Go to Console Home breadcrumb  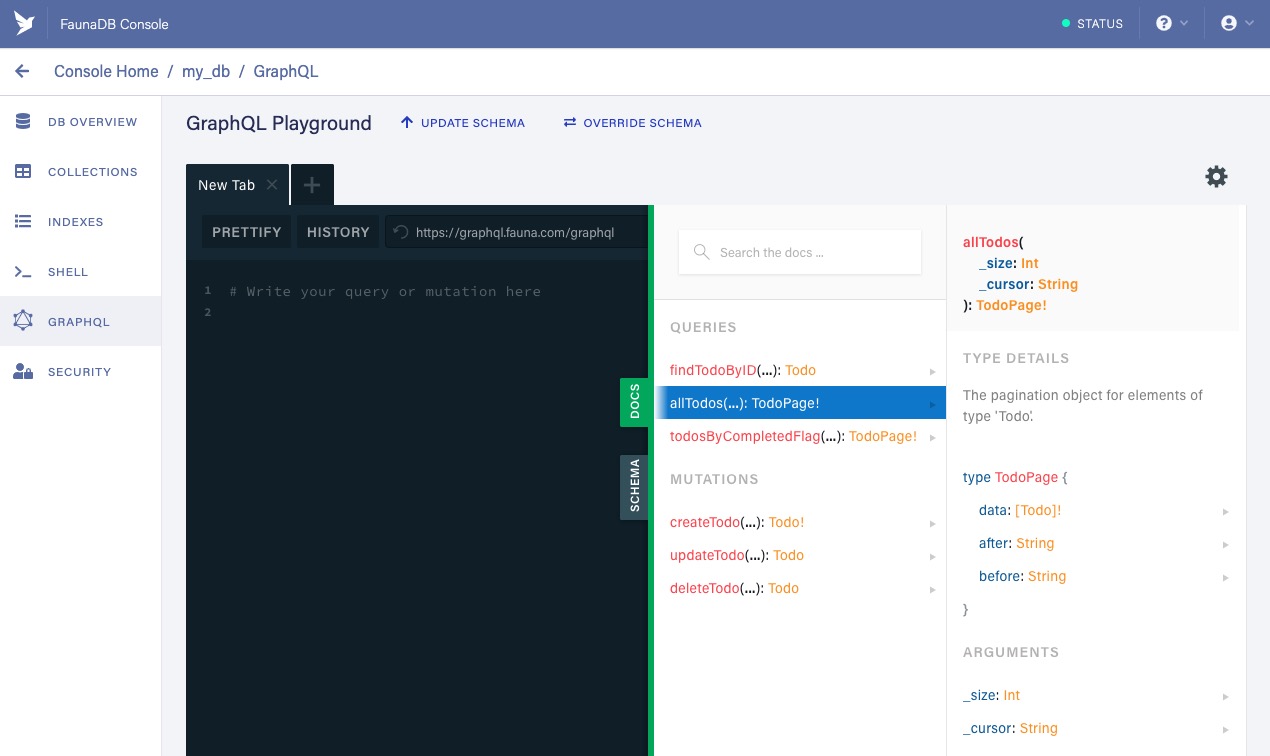(106, 72)
